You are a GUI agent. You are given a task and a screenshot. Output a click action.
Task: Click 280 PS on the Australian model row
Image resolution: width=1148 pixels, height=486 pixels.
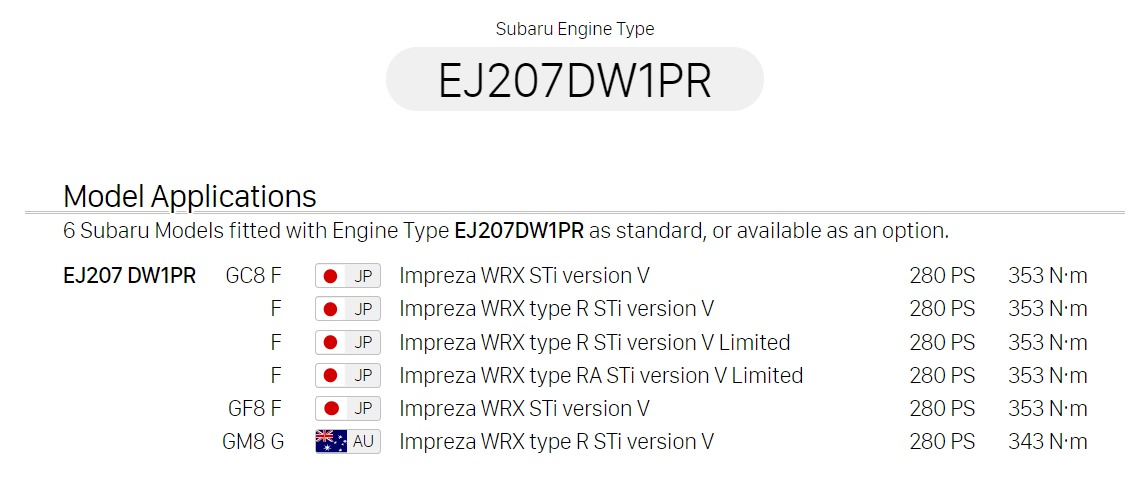[942, 441]
